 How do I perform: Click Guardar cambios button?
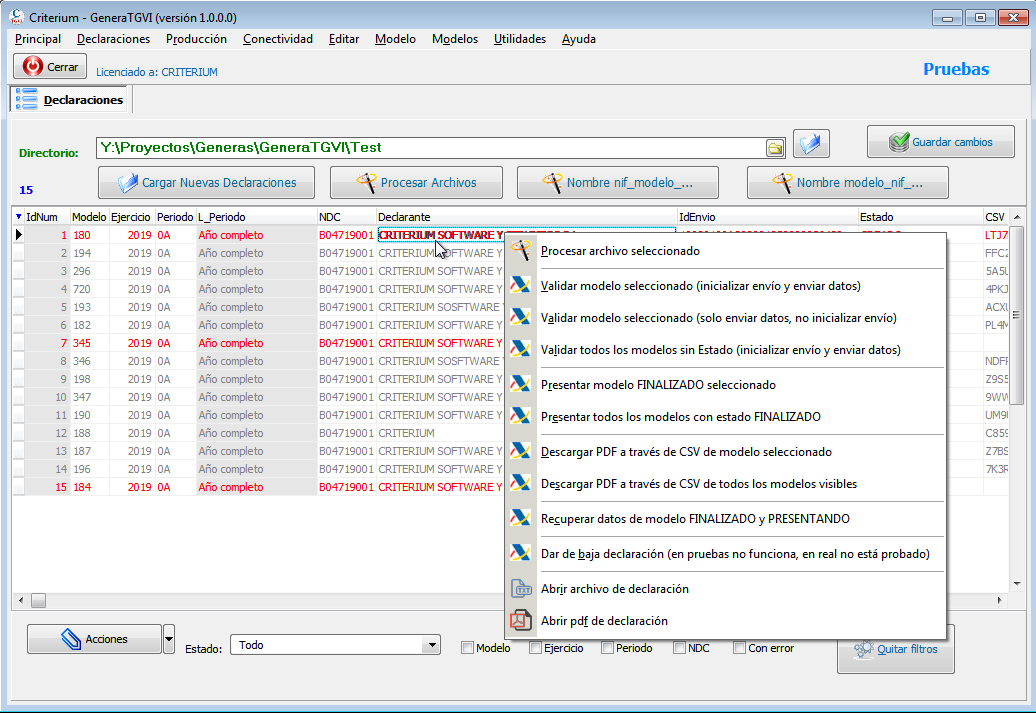(941, 141)
